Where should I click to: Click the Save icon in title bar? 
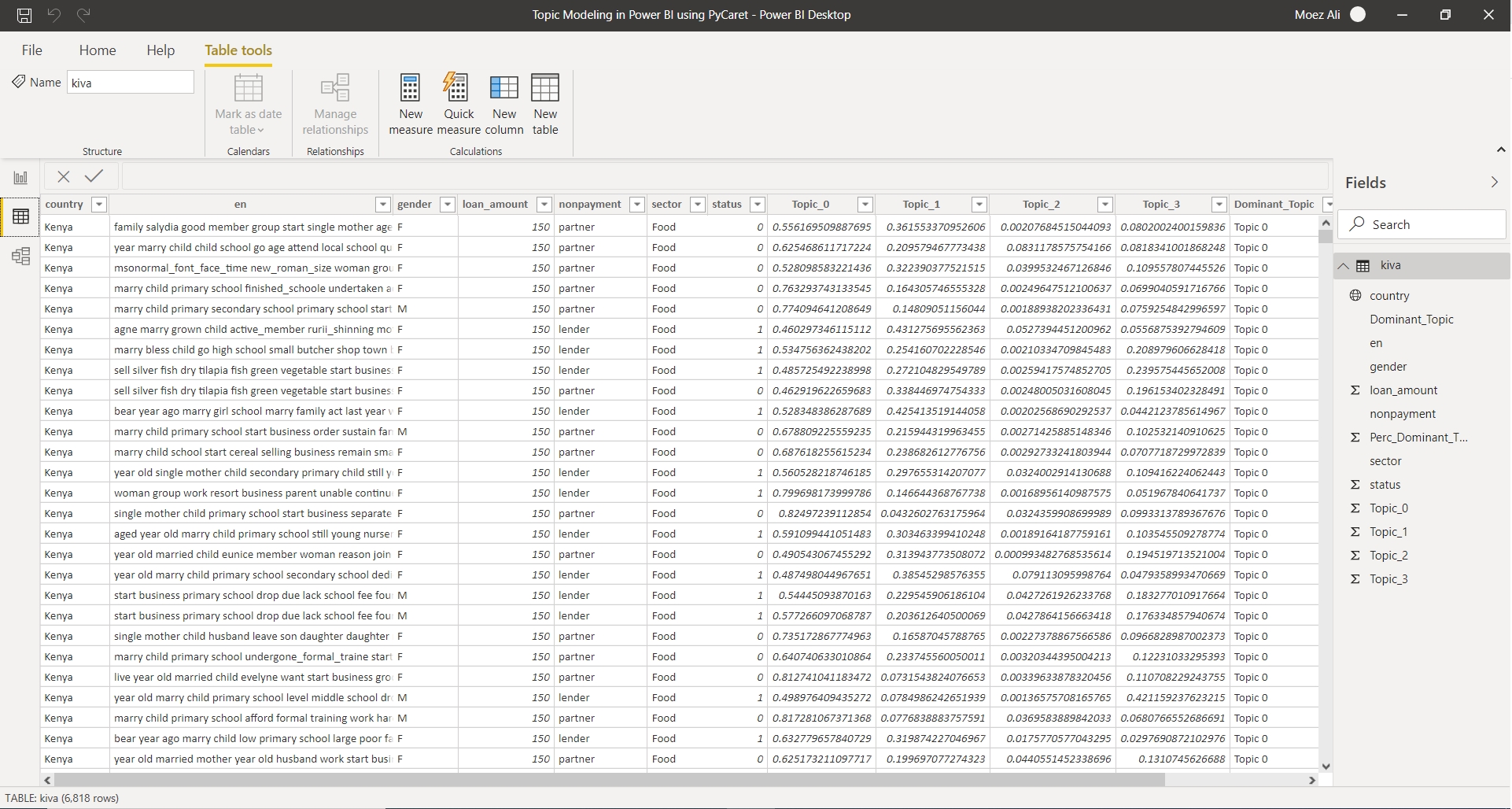point(24,15)
